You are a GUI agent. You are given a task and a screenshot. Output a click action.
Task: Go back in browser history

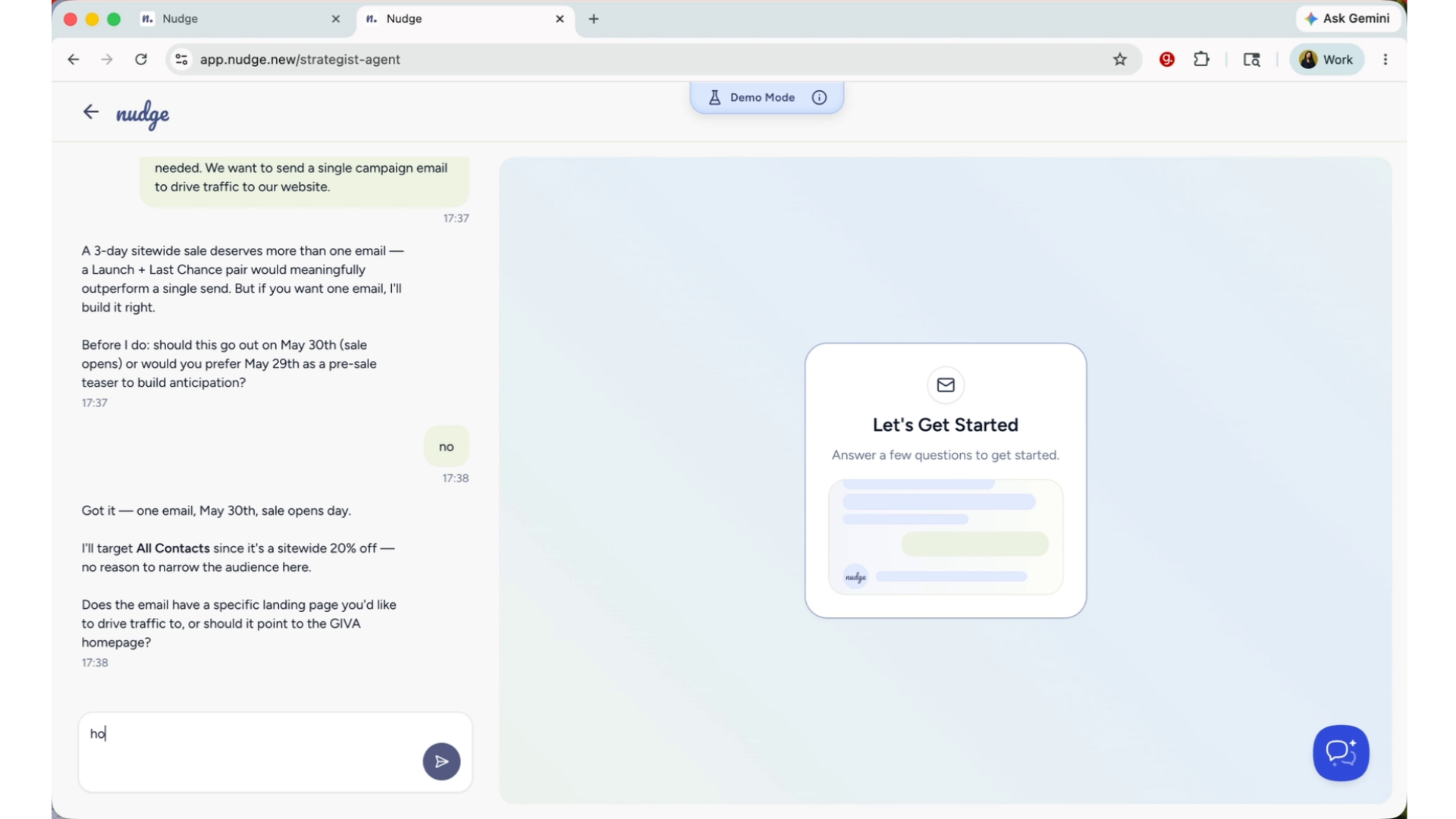74,59
